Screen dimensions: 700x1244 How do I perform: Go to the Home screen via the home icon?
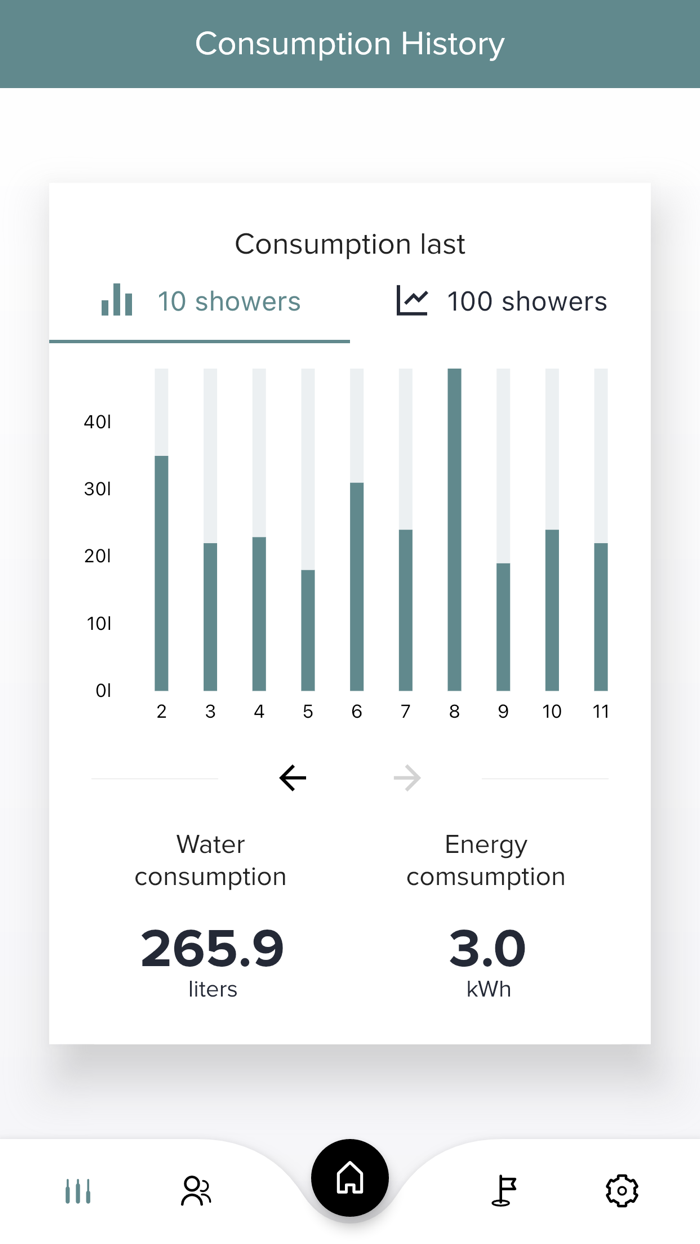tap(349, 1178)
